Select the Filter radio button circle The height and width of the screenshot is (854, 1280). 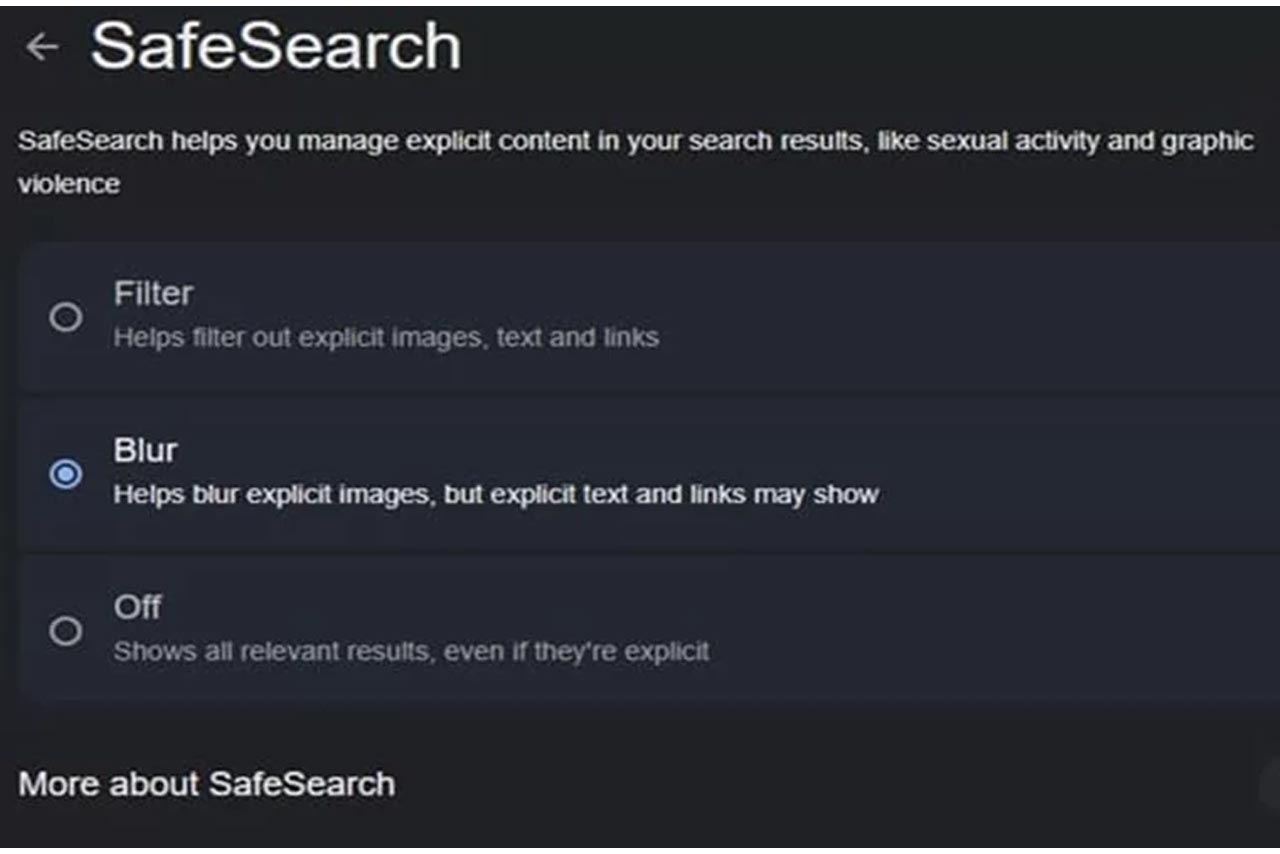[x=66, y=318]
